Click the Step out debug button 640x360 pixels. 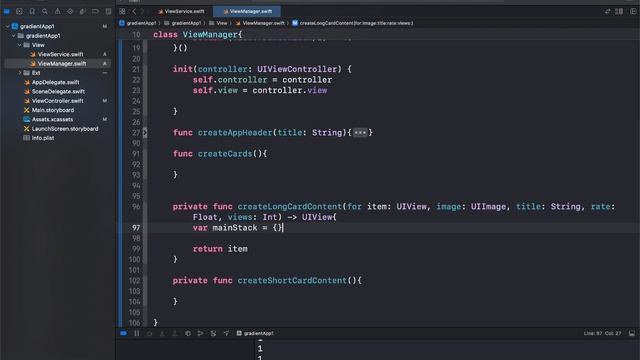pos(175,333)
